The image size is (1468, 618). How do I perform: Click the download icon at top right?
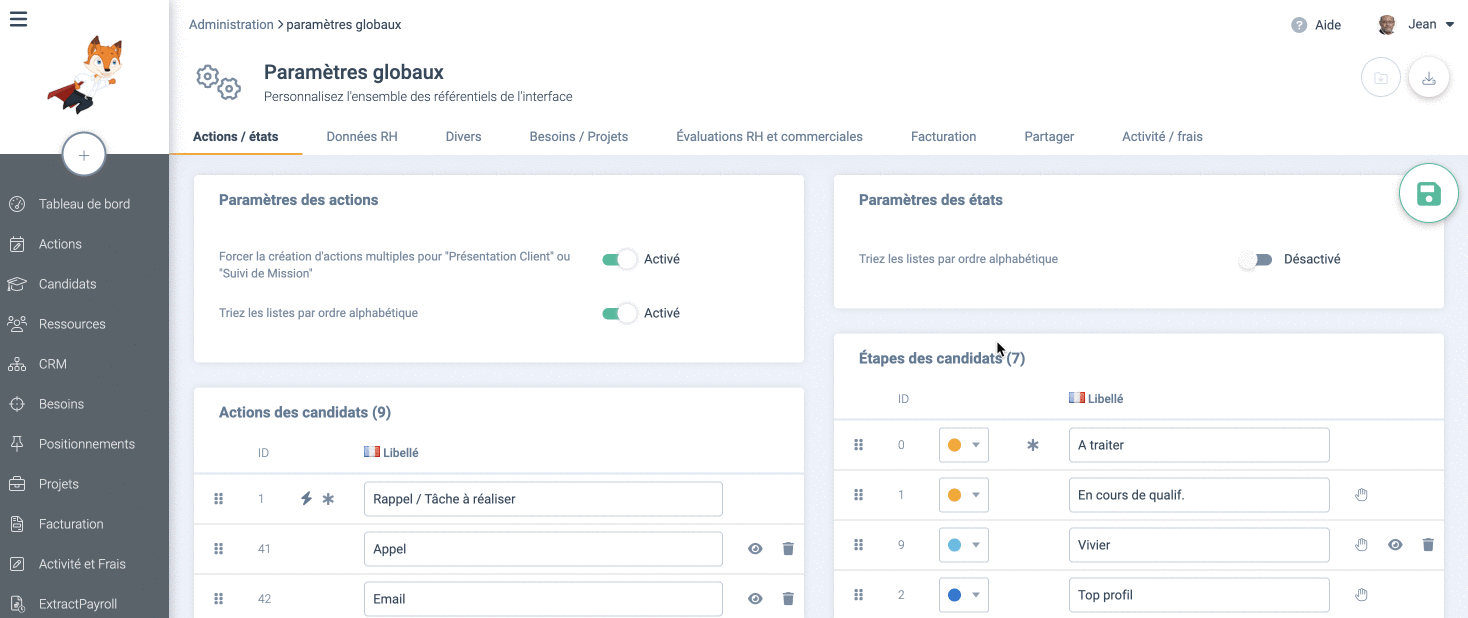(1429, 78)
